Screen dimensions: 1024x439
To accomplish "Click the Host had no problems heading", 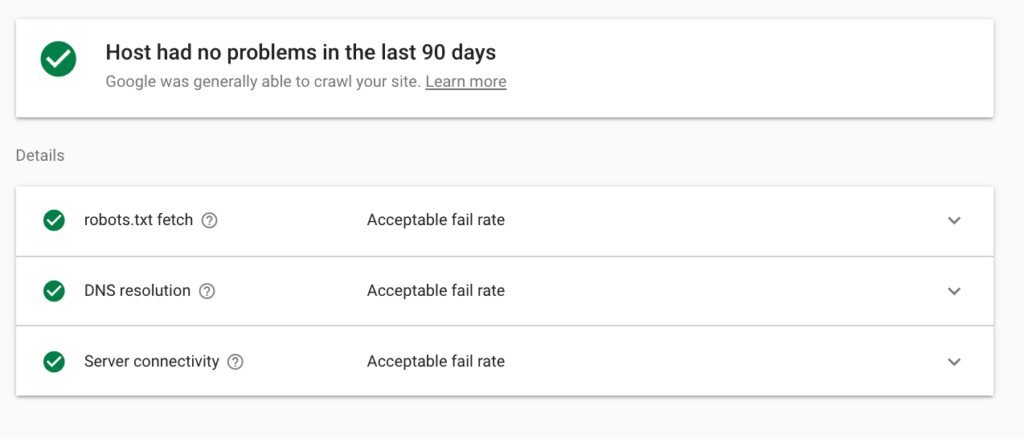I will 300,52.
